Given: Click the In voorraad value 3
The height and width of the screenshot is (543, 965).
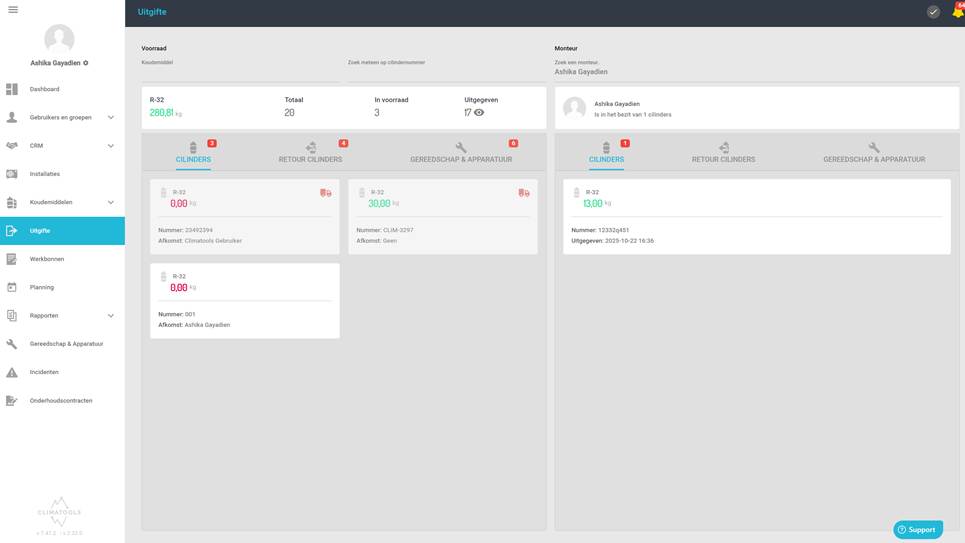Looking at the screenshot, I should (x=377, y=113).
